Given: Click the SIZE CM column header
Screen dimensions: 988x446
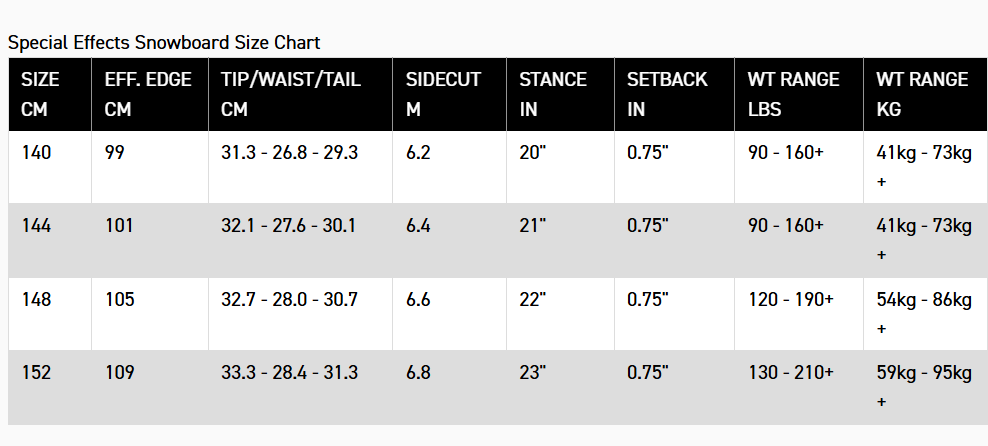Looking at the screenshot, I should pyautogui.click(x=40, y=94).
